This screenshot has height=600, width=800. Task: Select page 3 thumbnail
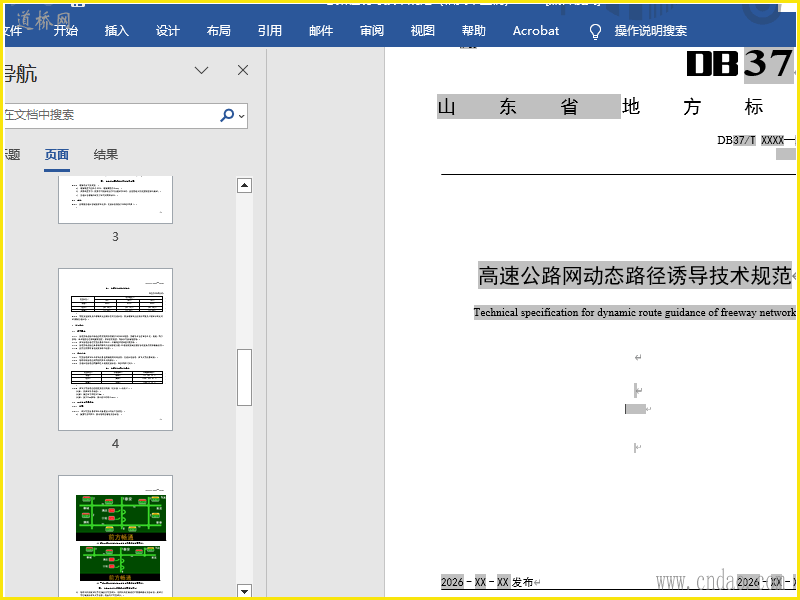[x=115, y=199]
